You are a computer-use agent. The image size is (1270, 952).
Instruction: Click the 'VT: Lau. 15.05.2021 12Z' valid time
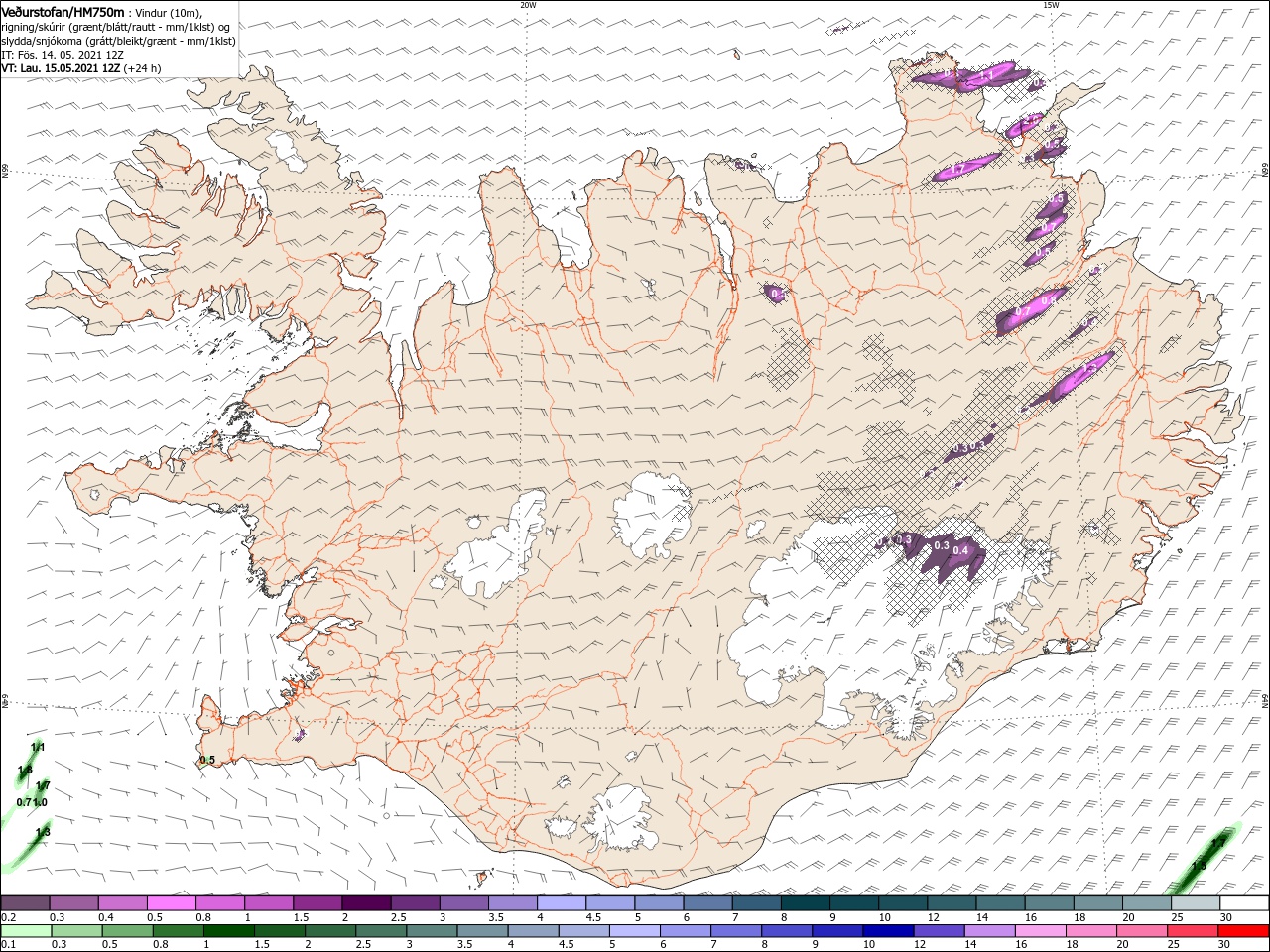61,68
